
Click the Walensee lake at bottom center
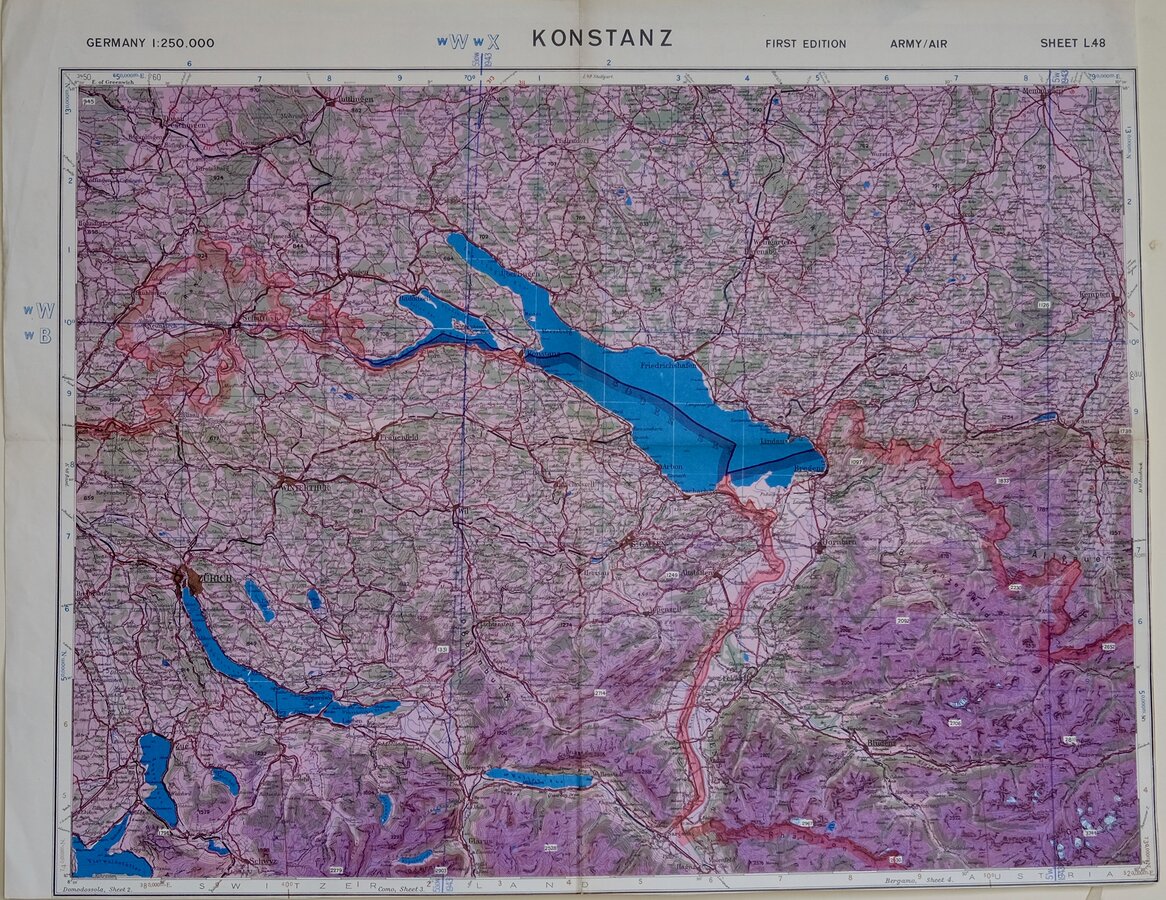coord(539,777)
